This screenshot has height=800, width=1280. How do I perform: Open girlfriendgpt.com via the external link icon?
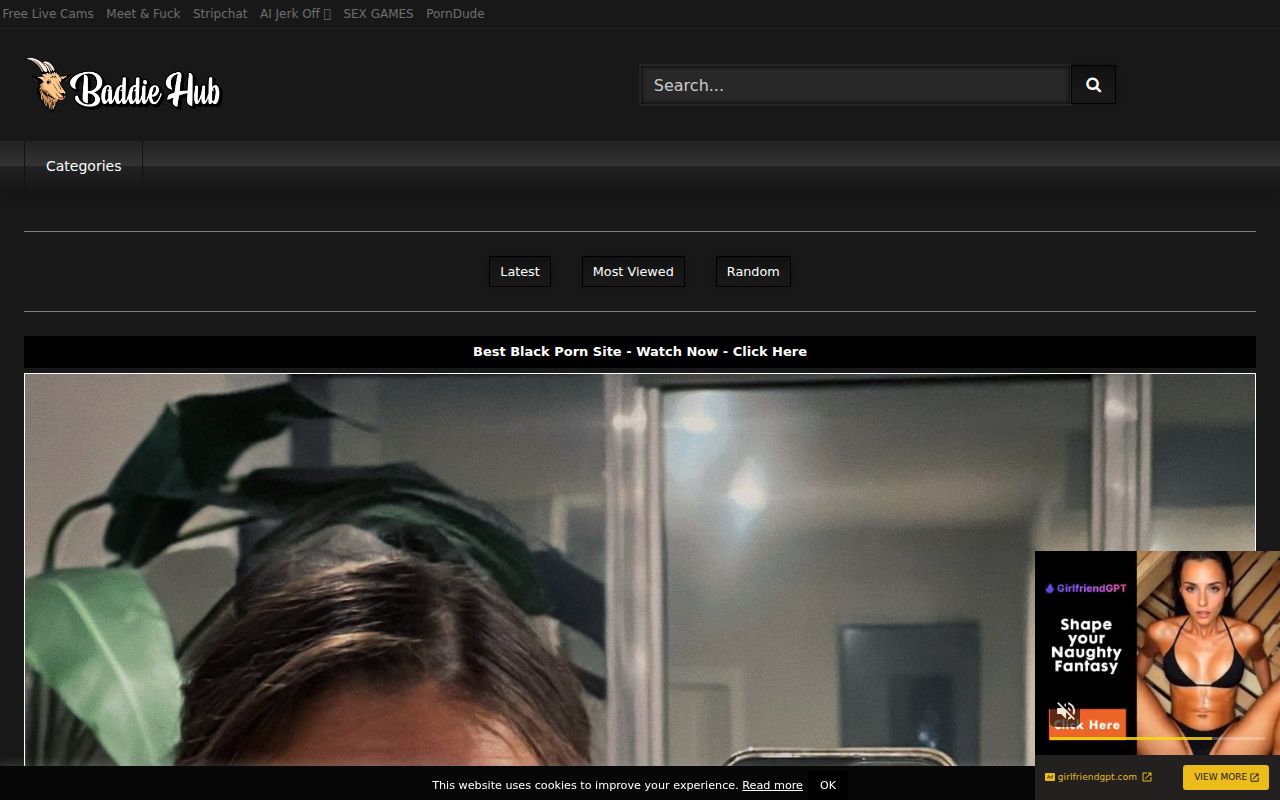coord(1146,777)
